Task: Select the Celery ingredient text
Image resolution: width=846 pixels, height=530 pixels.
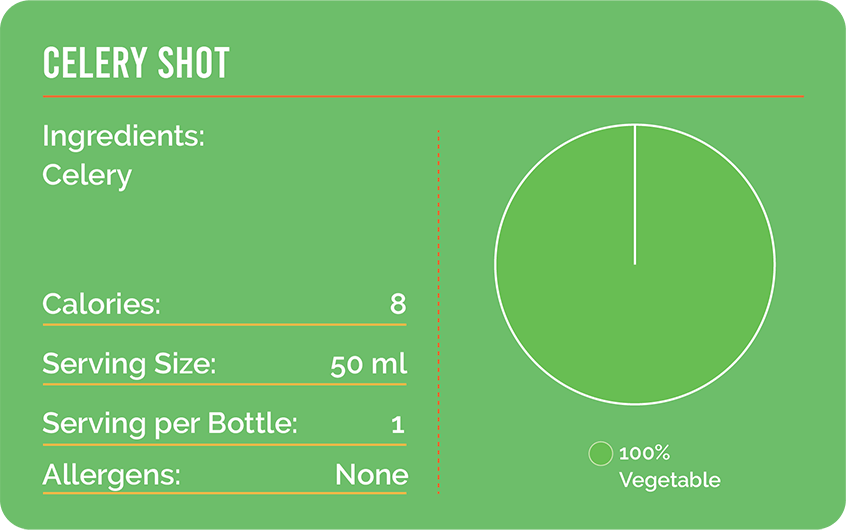Action: click(x=87, y=175)
